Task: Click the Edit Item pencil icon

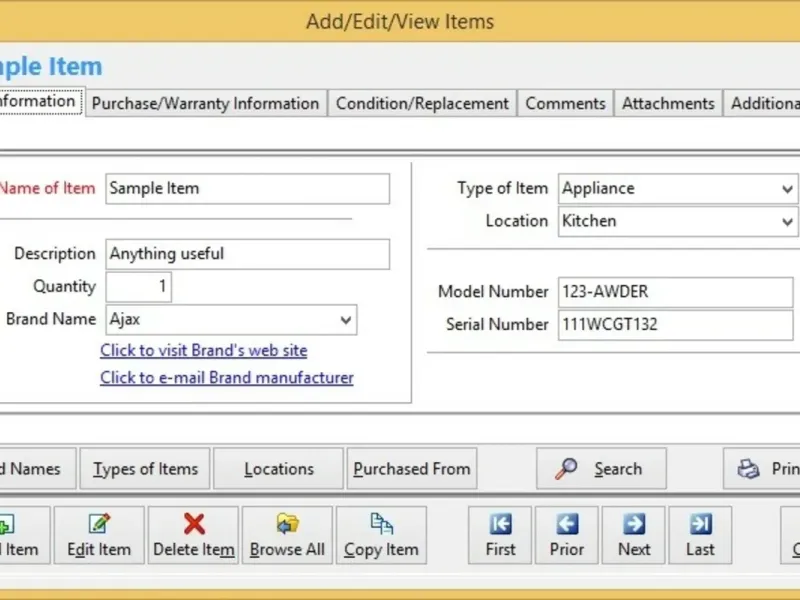Action: pos(99,523)
